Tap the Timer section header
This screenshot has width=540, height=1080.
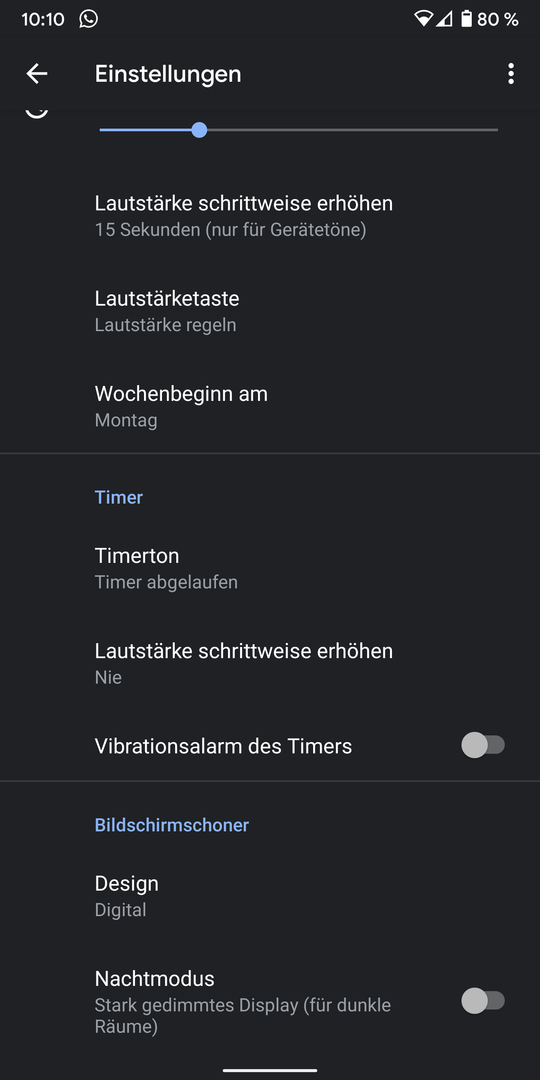pos(118,497)
